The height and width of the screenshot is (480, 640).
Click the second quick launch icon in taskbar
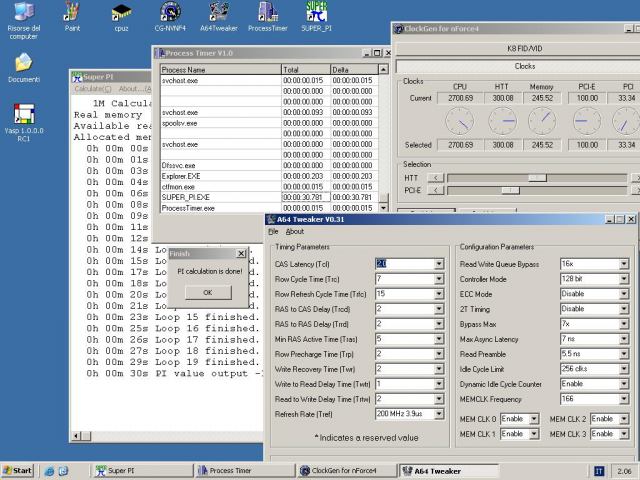click(63, 471)
